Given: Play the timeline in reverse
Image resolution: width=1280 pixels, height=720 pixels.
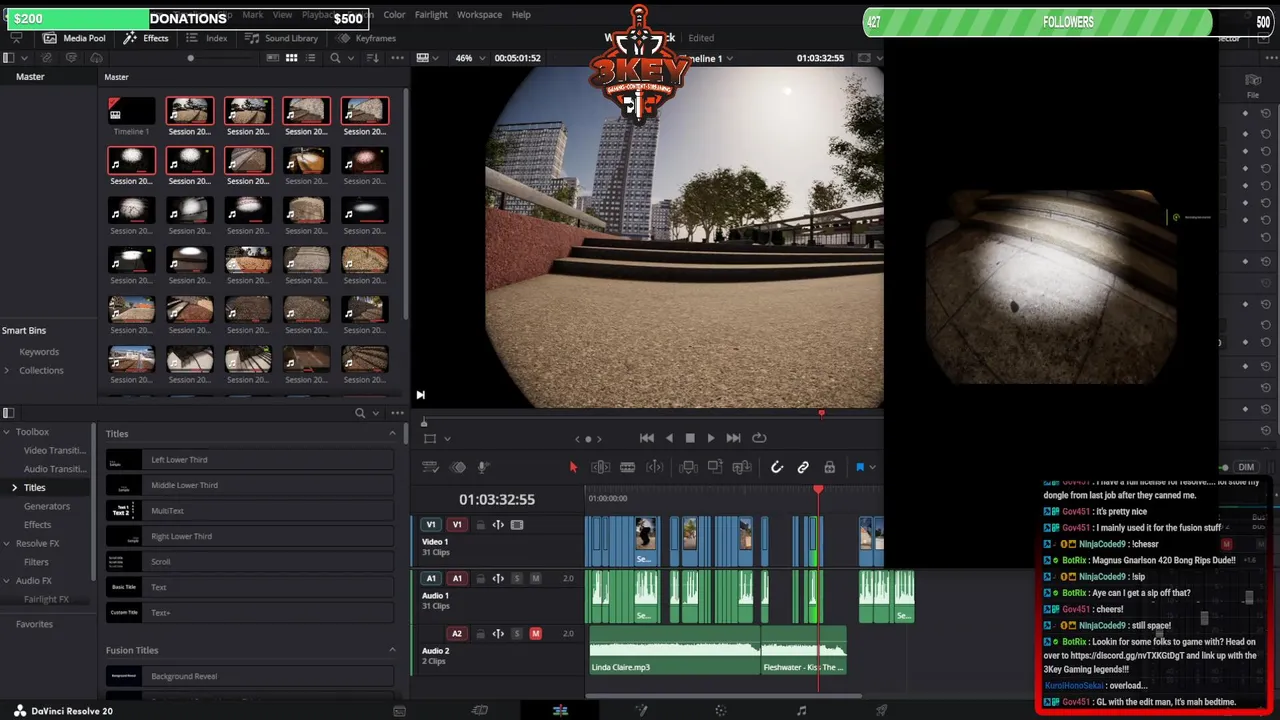Looking at the screenshot, I should pyautogui.click(x=669, y=438).
